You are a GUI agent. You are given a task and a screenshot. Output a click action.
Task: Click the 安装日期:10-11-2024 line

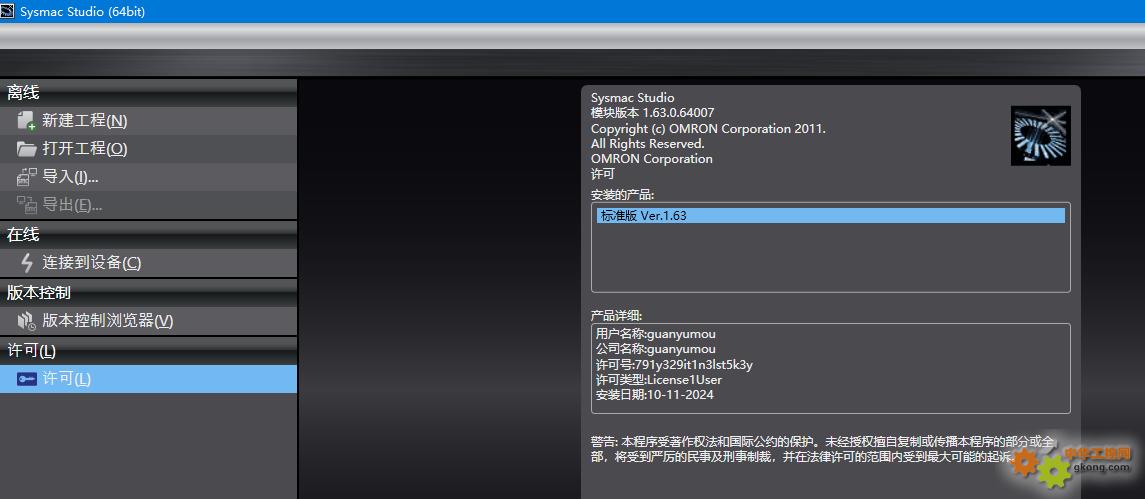point(654,395)
